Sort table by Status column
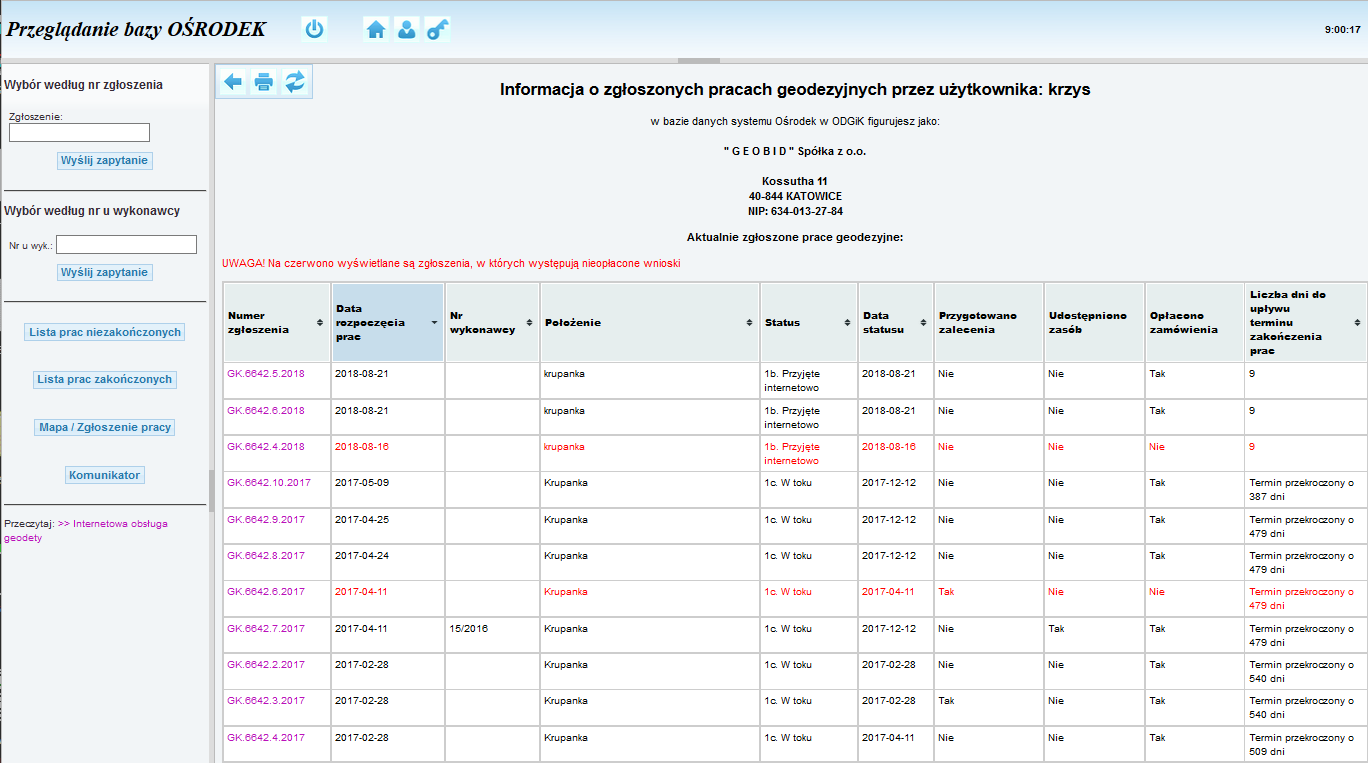 (808, 322)
